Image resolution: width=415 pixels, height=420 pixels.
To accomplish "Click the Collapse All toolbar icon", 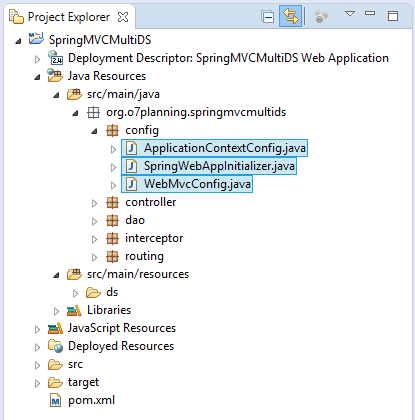I will point(268,16).
